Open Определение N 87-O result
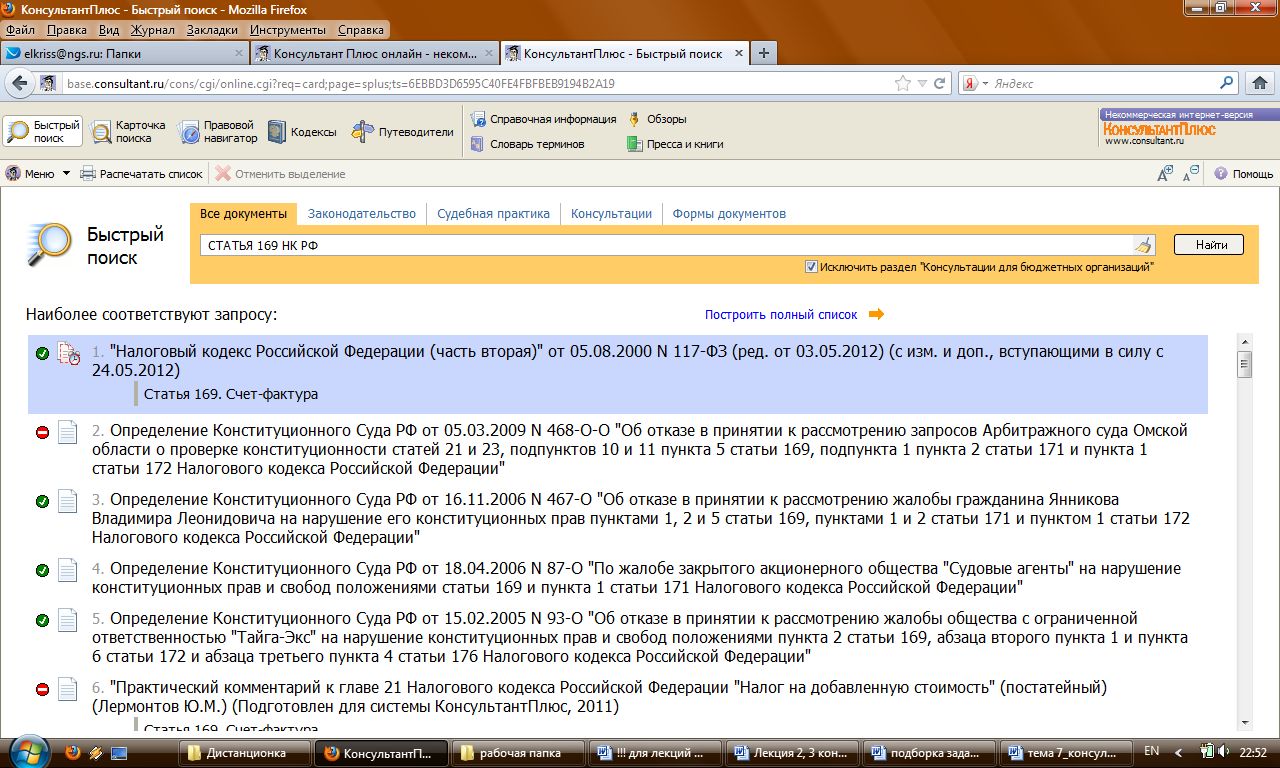Viewport: 1280px width, 768px height. tap(636, 578)
